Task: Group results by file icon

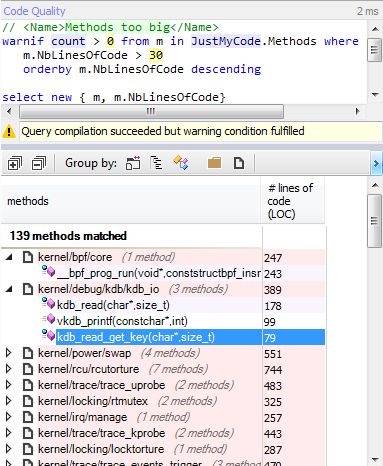Action: pos(239,163)
